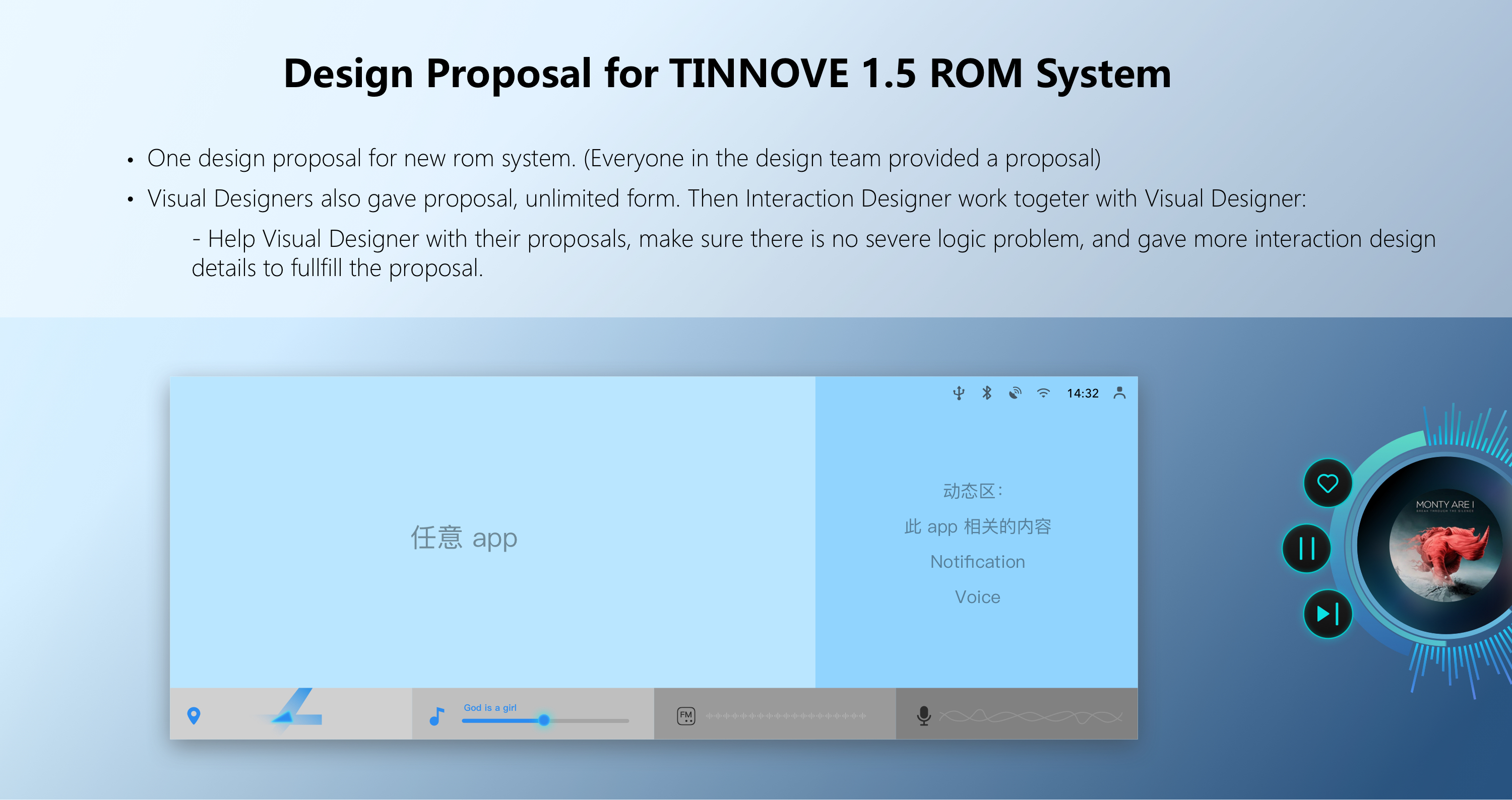Click the 此 app 相关的内容 text
1512x800 pixels.
[977, 526]
